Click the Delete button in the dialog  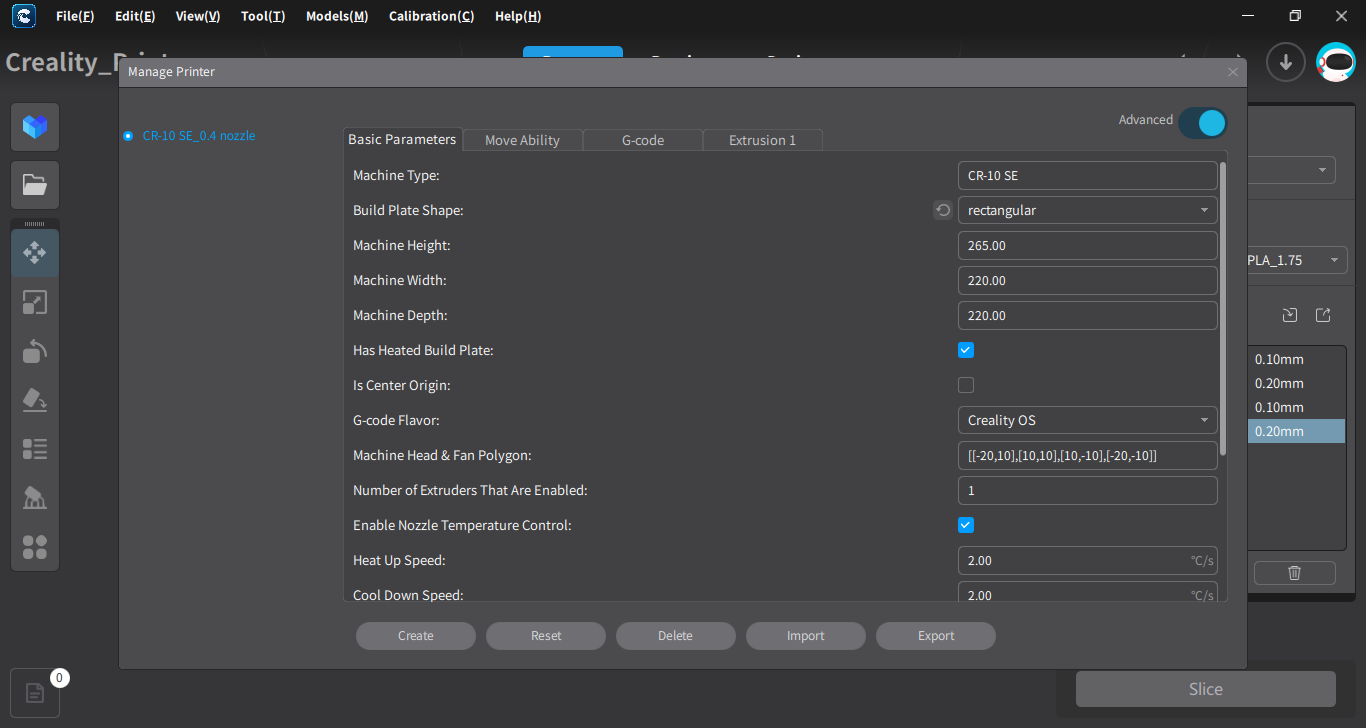[x=676, y=636]
